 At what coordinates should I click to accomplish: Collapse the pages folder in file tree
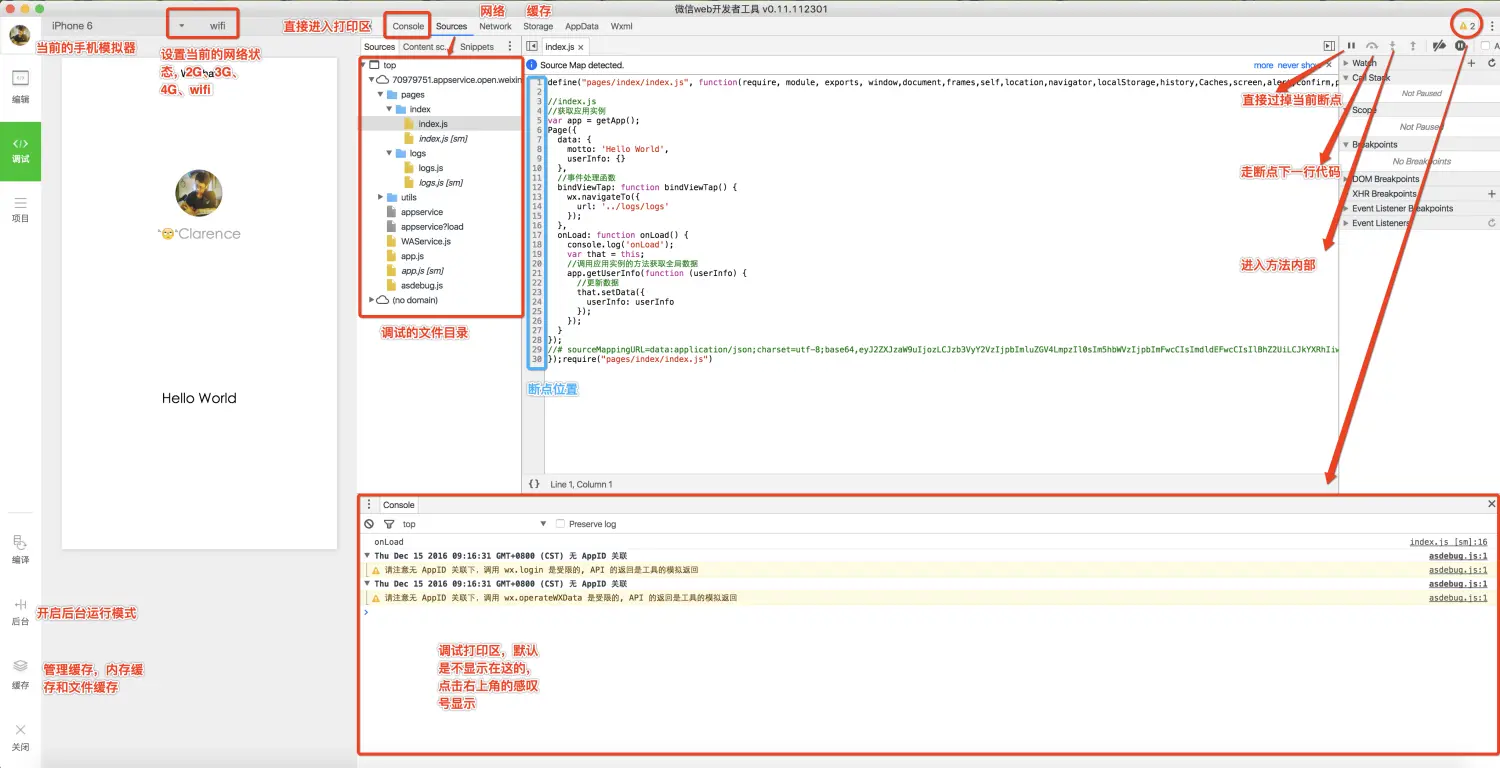[380, 95]
